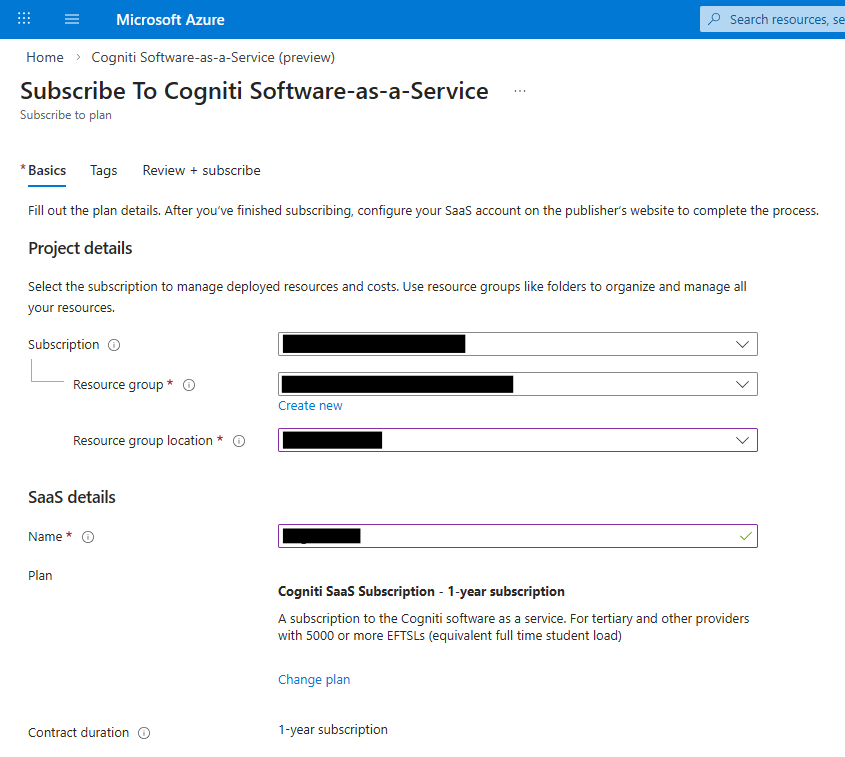
Task: Click the Name field info icon
Action: coord(88,537)
